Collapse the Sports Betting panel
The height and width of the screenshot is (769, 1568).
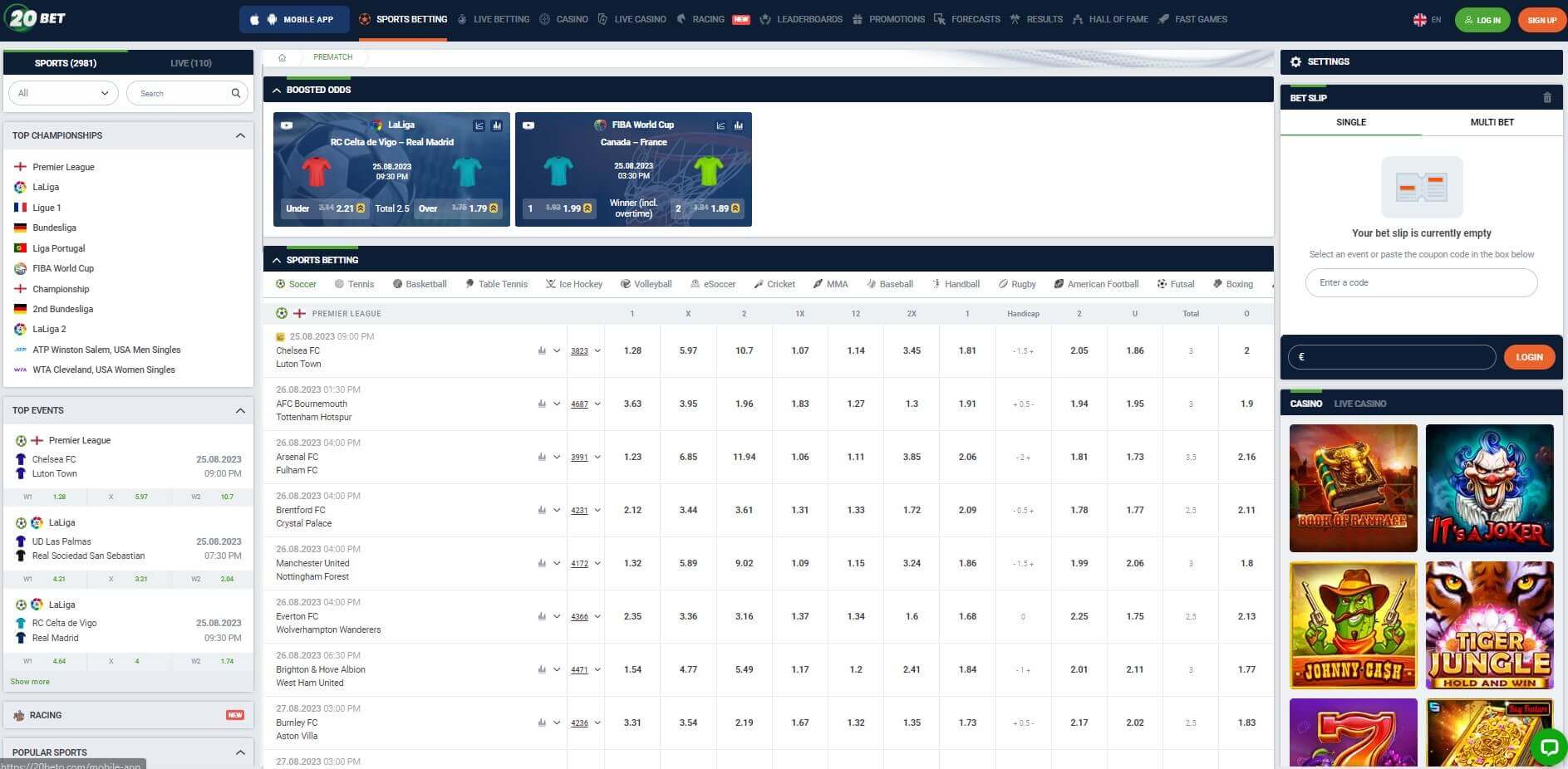coord(276,260)
